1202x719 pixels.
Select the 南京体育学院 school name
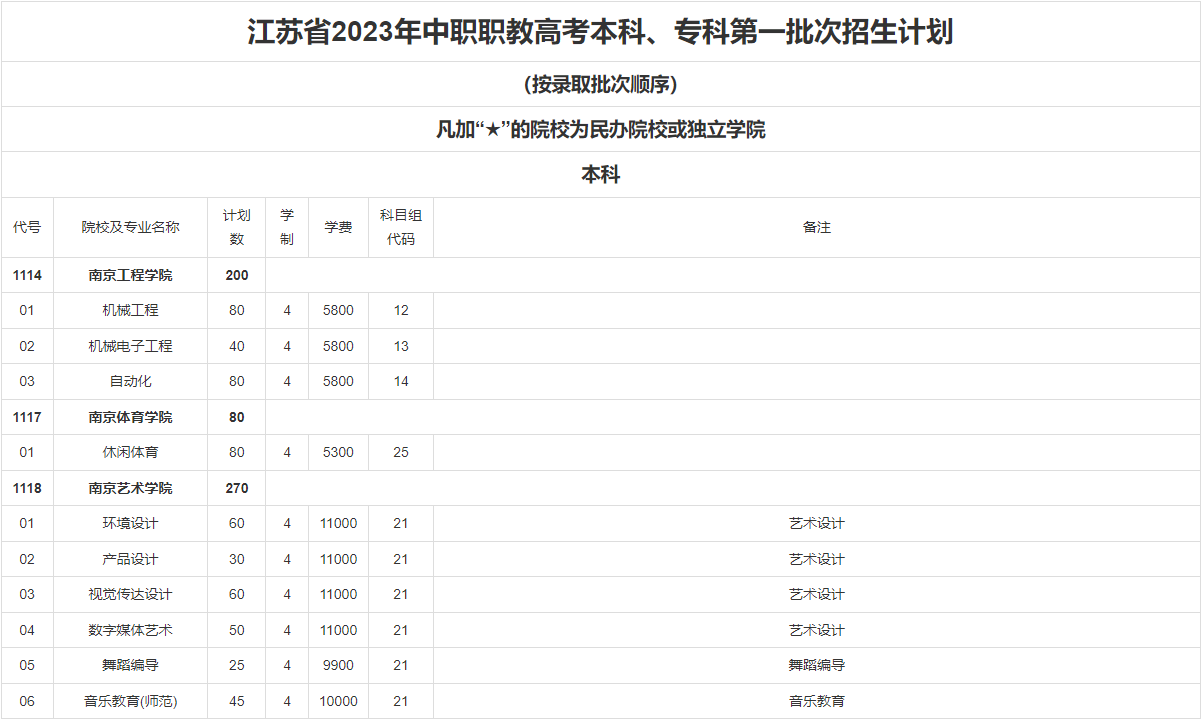click(x=130, y=417)
